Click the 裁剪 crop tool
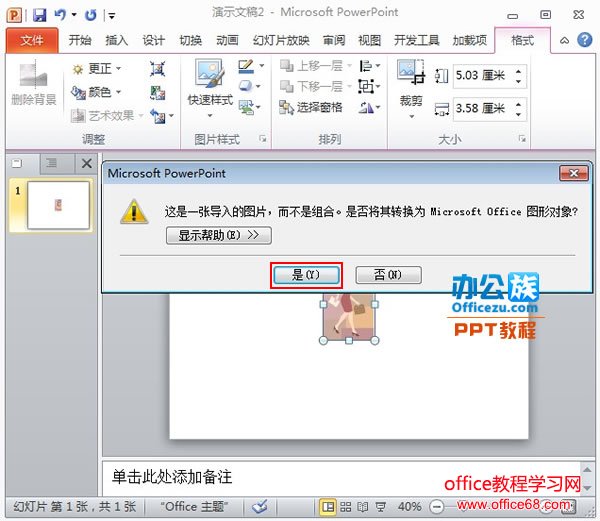600x521 pixels. [411, 88]
